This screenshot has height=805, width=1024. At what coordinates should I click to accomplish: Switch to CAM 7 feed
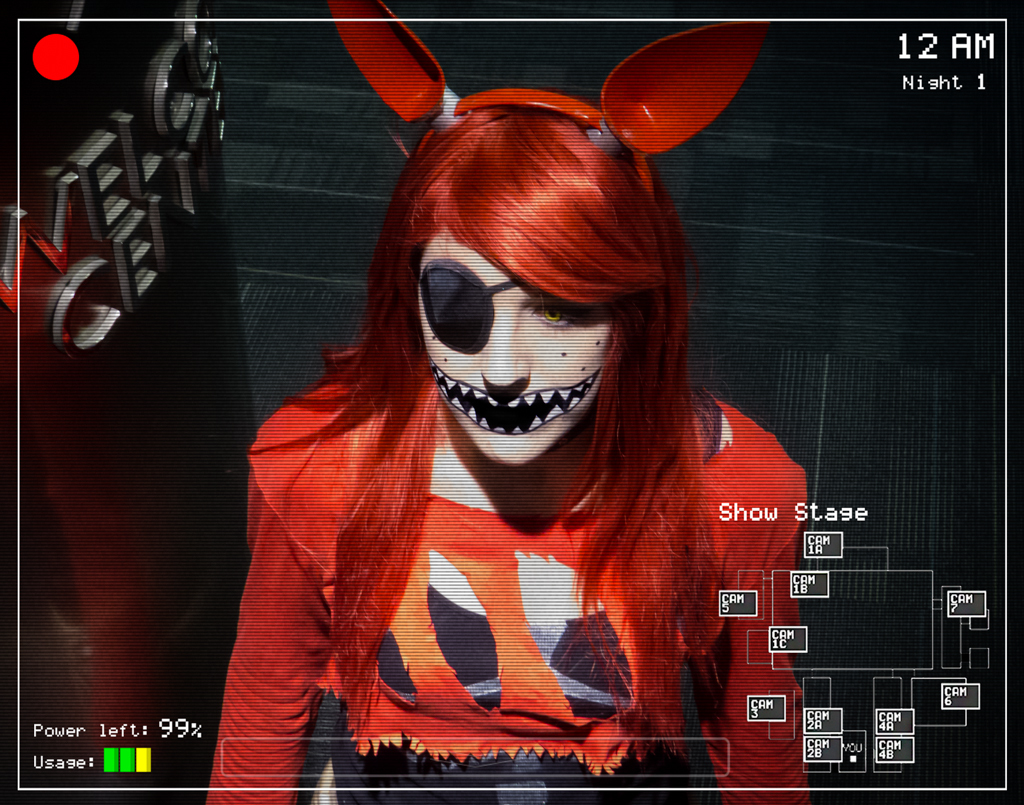[966, 603]
